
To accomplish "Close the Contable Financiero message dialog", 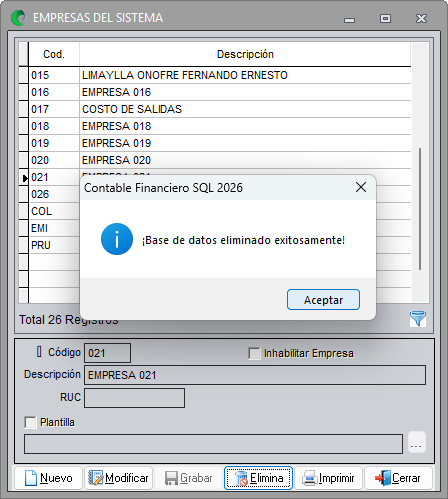I will pyautogui.click(x=361, y=187).
